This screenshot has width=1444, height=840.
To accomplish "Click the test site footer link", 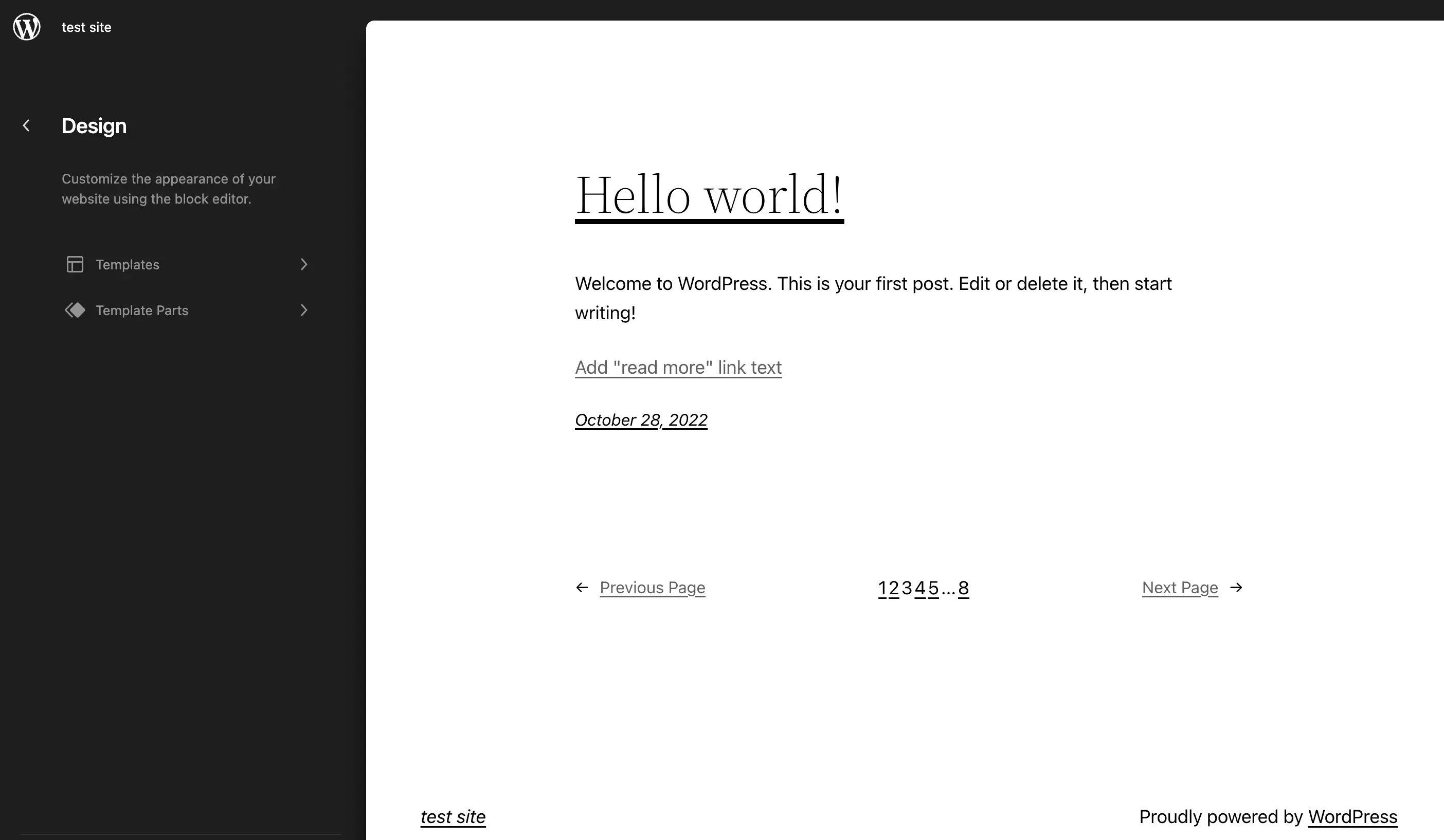I will (x=453, y=817).
